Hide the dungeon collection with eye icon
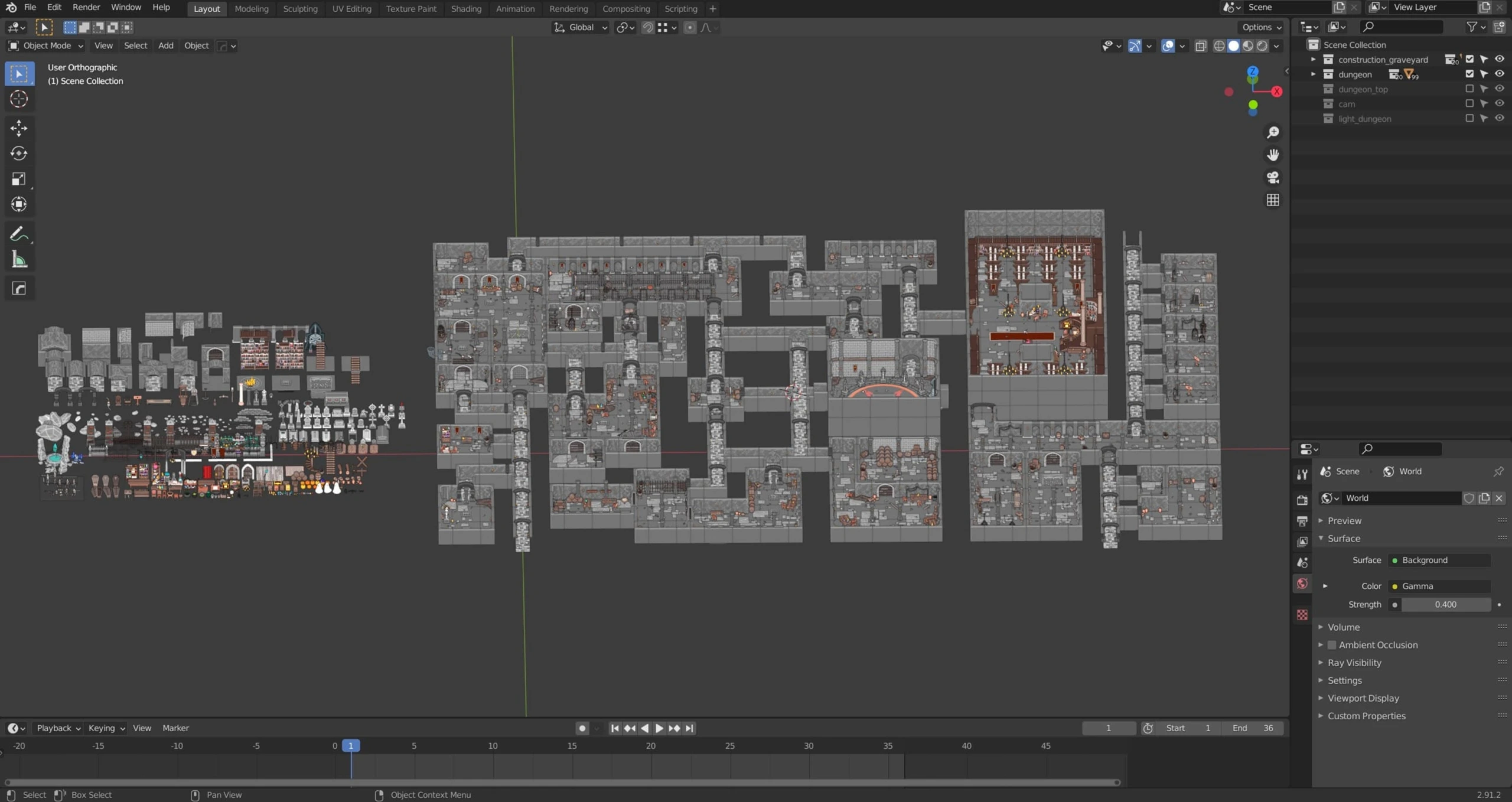1512x802 pixels. 1499,74
